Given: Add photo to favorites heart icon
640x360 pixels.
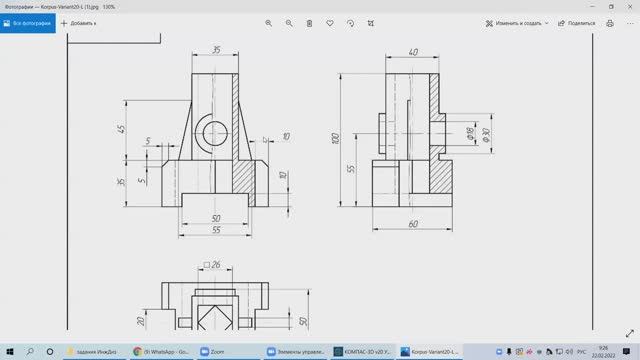Looking at the screenshot, I should 330,23.
